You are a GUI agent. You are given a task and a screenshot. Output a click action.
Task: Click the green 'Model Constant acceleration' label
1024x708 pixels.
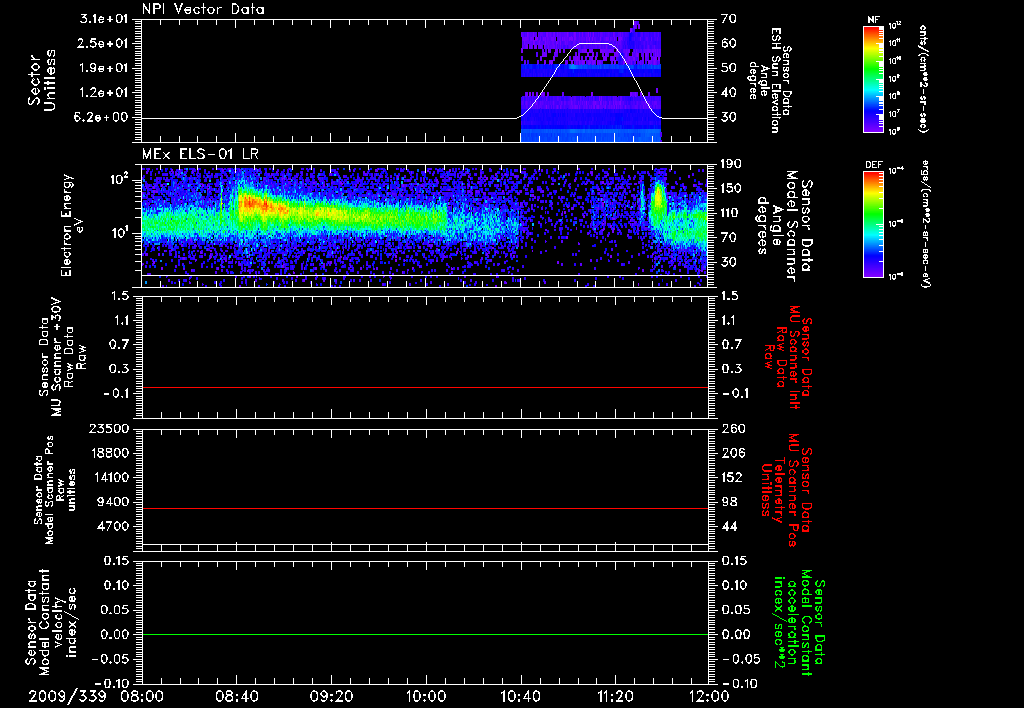tap(799, 624)
